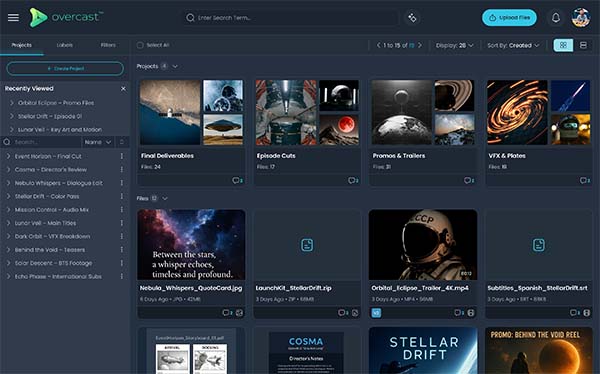600x374 pixels.
Task: Click the LaunchKit_StellarDrift.zip file name
Action: (x=293, y=288)
